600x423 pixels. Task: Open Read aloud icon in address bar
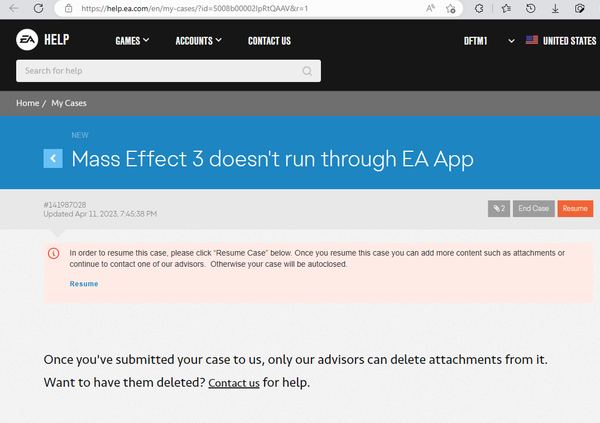[x=430, y=8]
